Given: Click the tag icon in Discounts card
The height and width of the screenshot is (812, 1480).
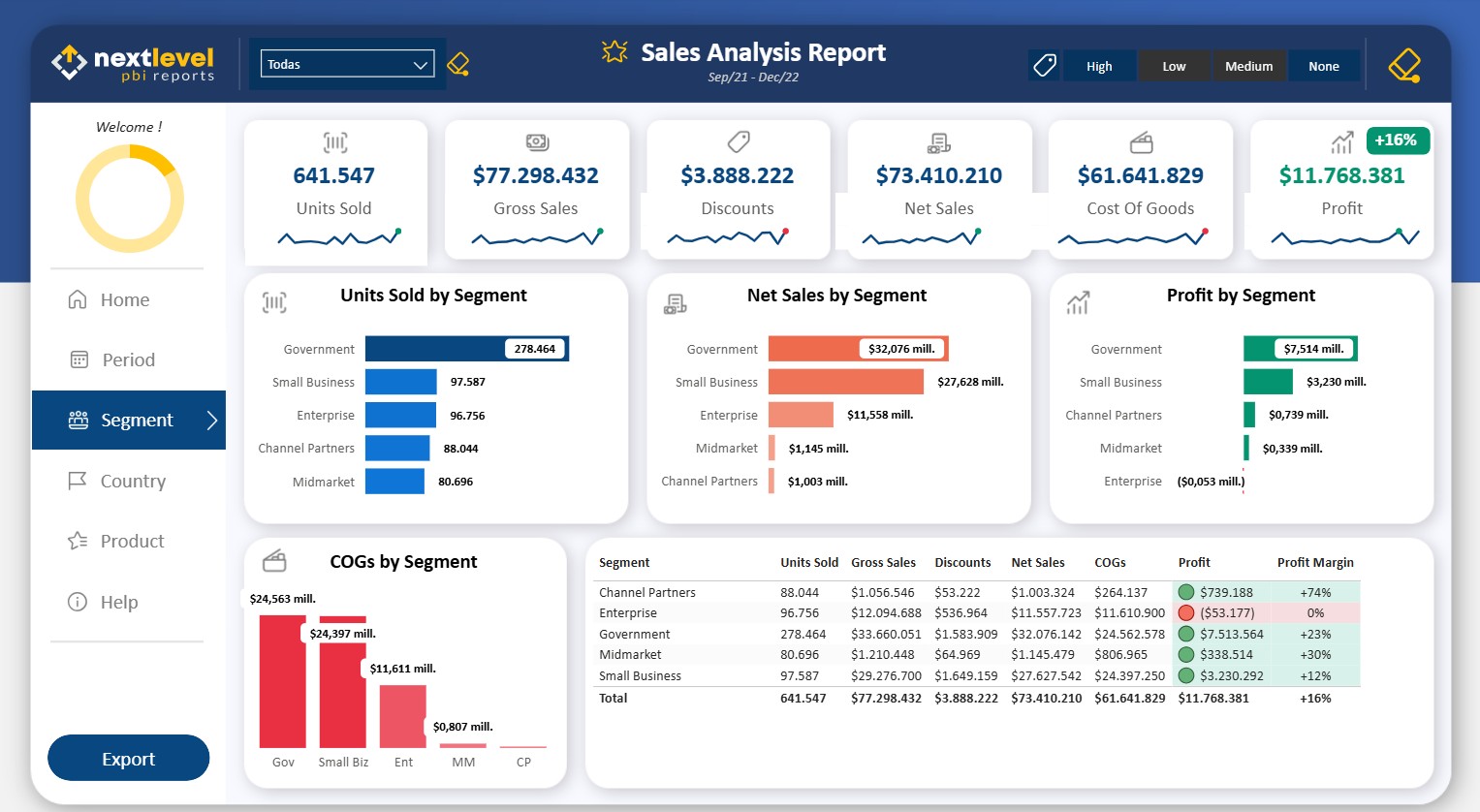Looking at the screenshot, I should [x=739, y=142].
